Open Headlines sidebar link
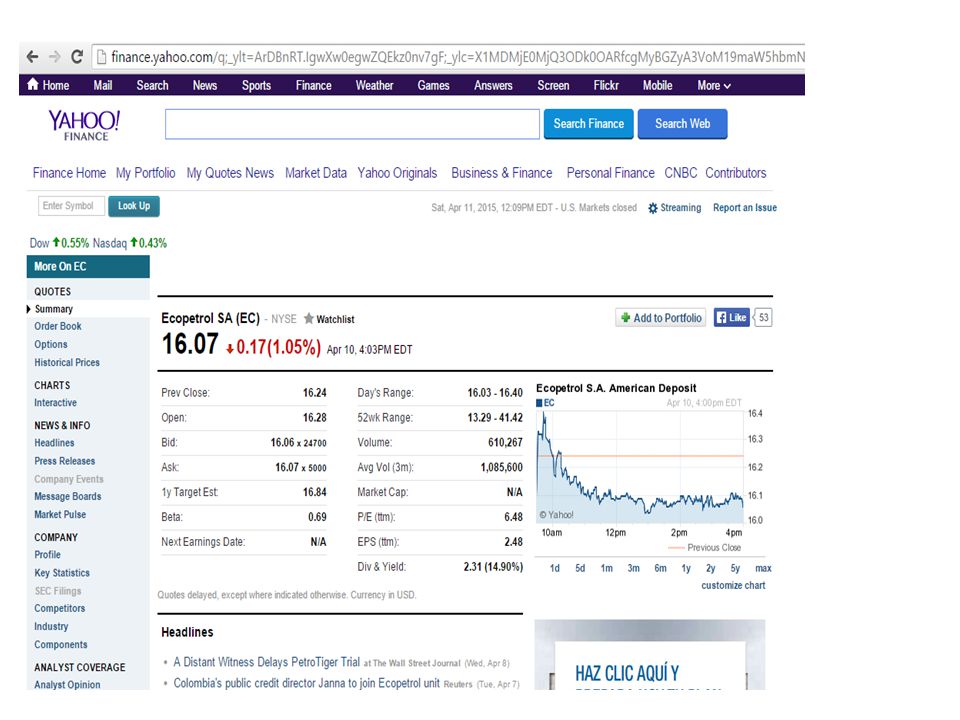 coord(54,443)
